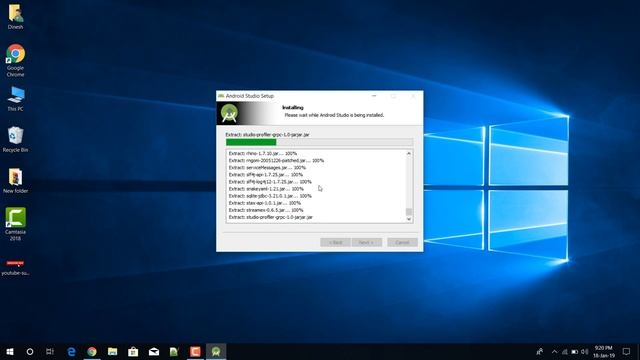The height and width of the screenshot is (360, 640).
Task: Click the log list scroll-down arrow
Action: click(x=409, y=219)
